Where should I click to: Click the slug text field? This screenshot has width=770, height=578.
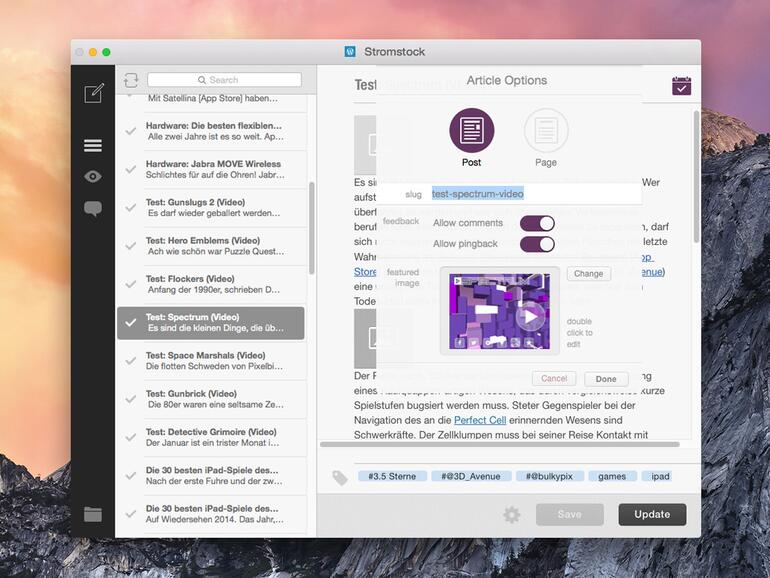coord(535,194)
